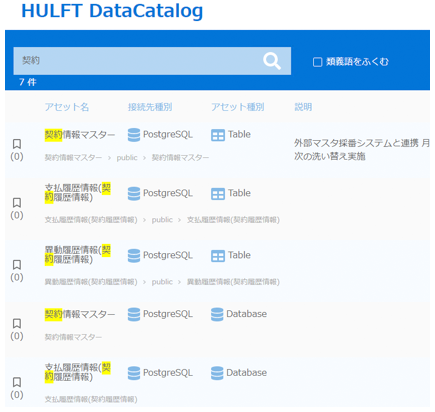Sort by 接続先種別 column header
Screen dimensions: 435x412
[150, 107]
